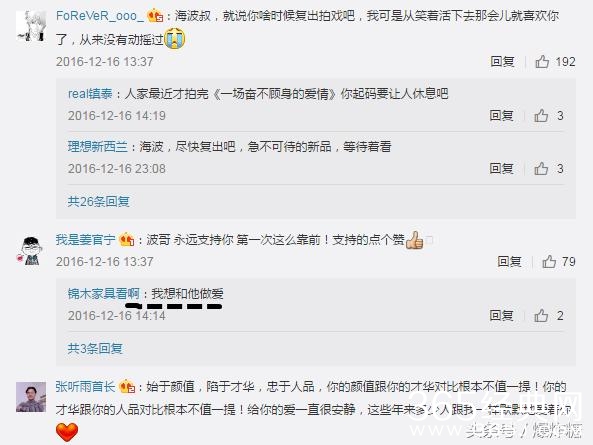Image resolution: width=593 pixels, height=445 pixels.
Task: Click thumbs-up on 锦木家具看啊's reply
Action: 541,315
